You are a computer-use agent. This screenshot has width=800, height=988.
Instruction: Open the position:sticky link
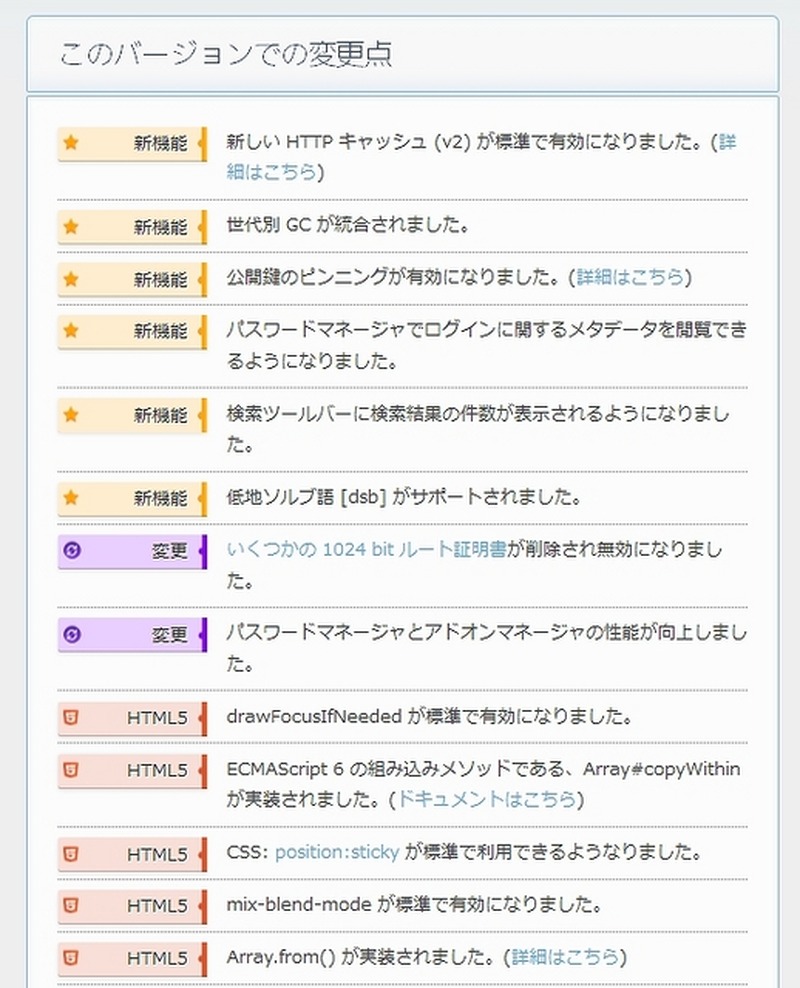coord(337,853)
